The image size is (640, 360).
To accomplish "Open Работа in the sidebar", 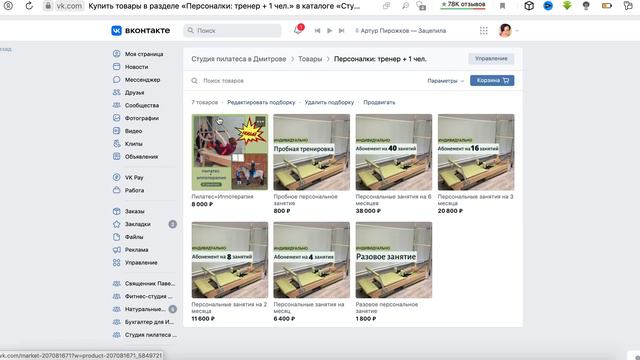I will (x=129, y=190).
